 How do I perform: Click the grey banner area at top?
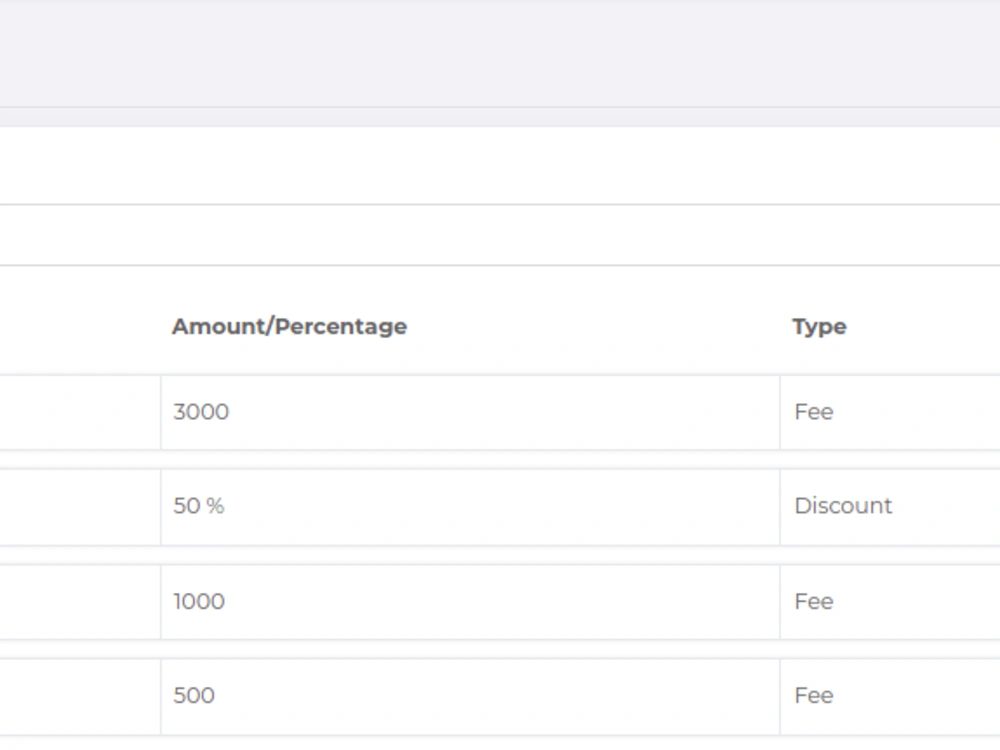[x=500, y=53]
